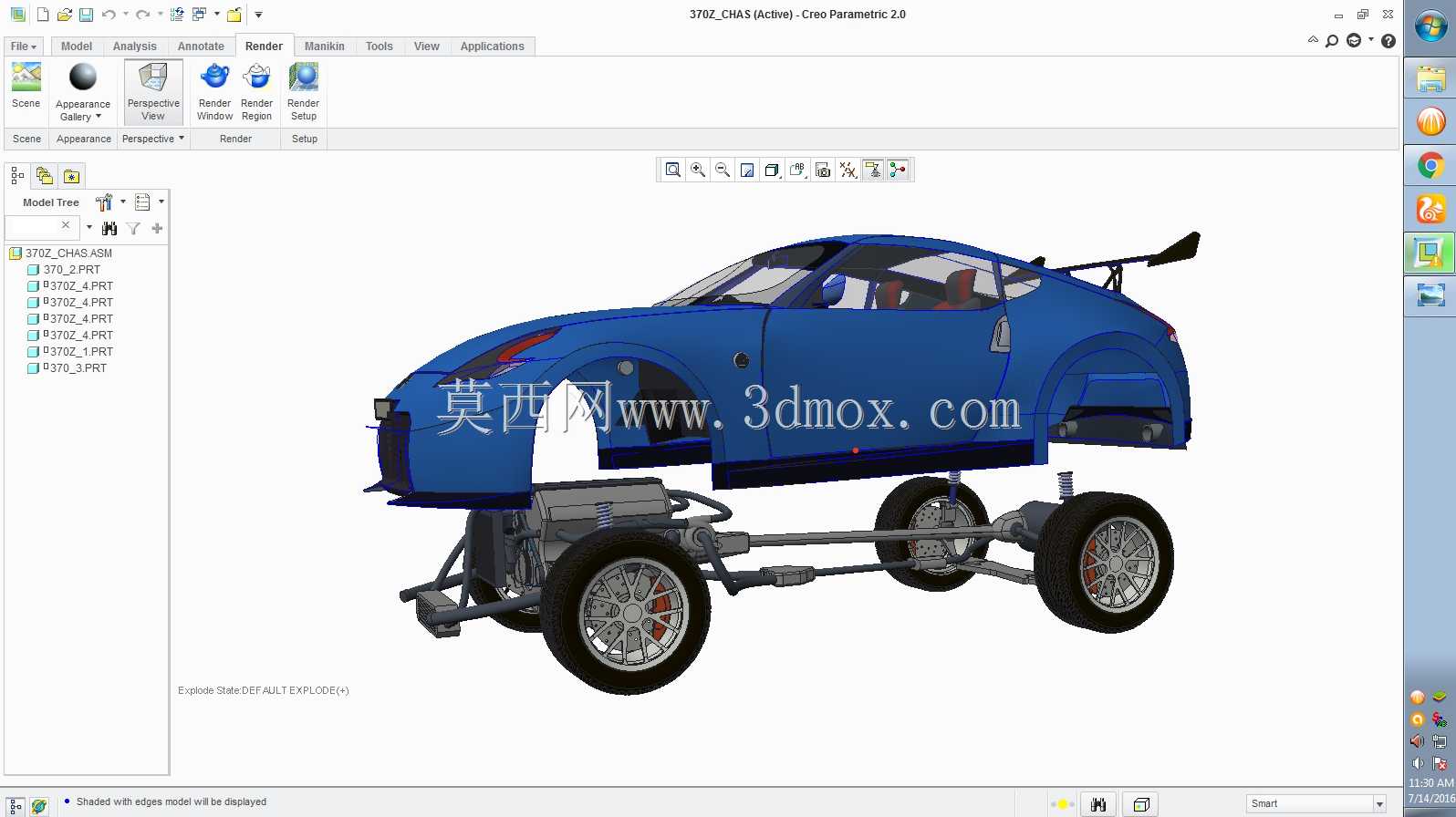Screen dimensions: 1456x817
Task: Toggle Perspective View
Action: [x=153, y=91]
